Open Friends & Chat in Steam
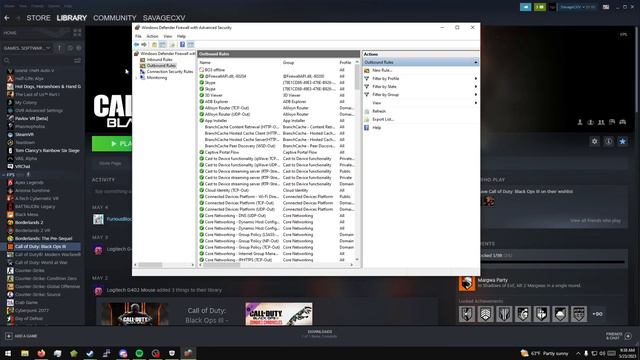The image size is (640, 360). pos(619,336)
